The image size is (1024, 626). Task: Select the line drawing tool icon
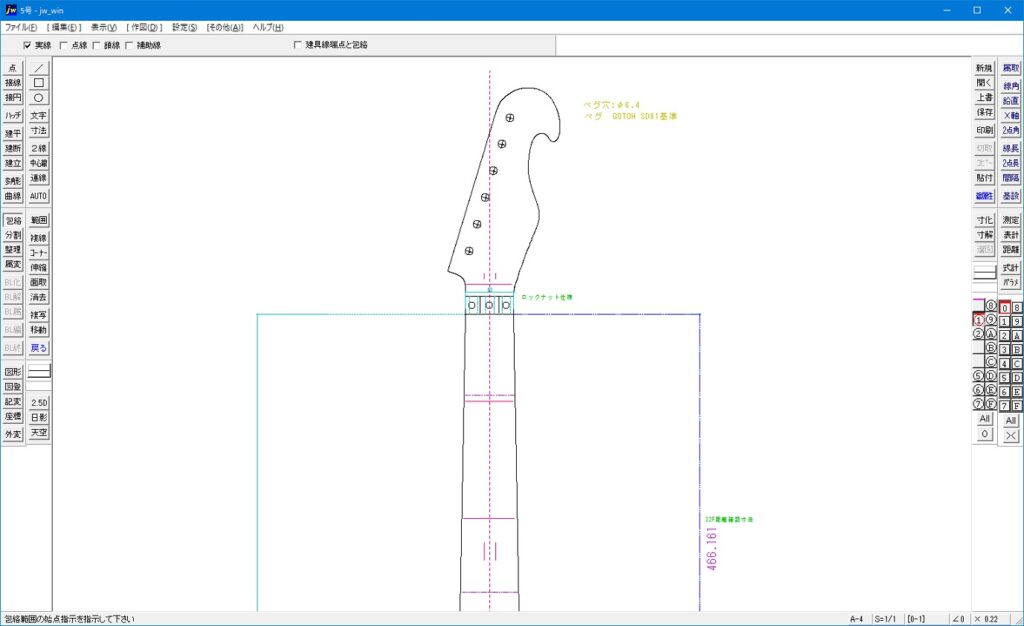pos(39,67)
